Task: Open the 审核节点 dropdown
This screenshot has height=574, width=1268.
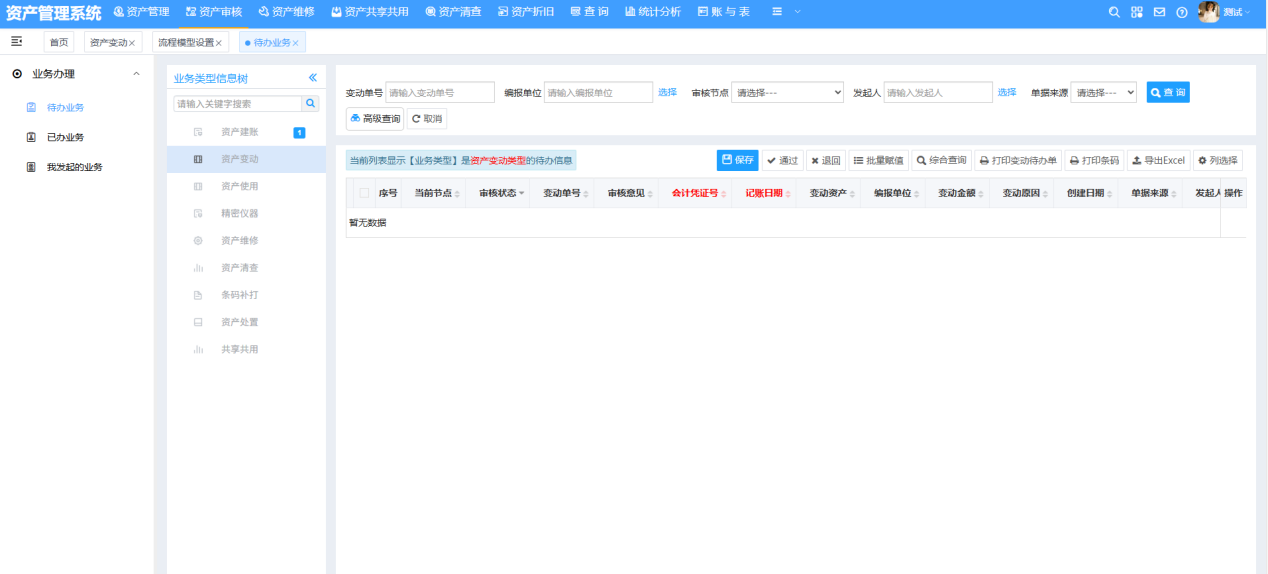Action: (788, 92)
